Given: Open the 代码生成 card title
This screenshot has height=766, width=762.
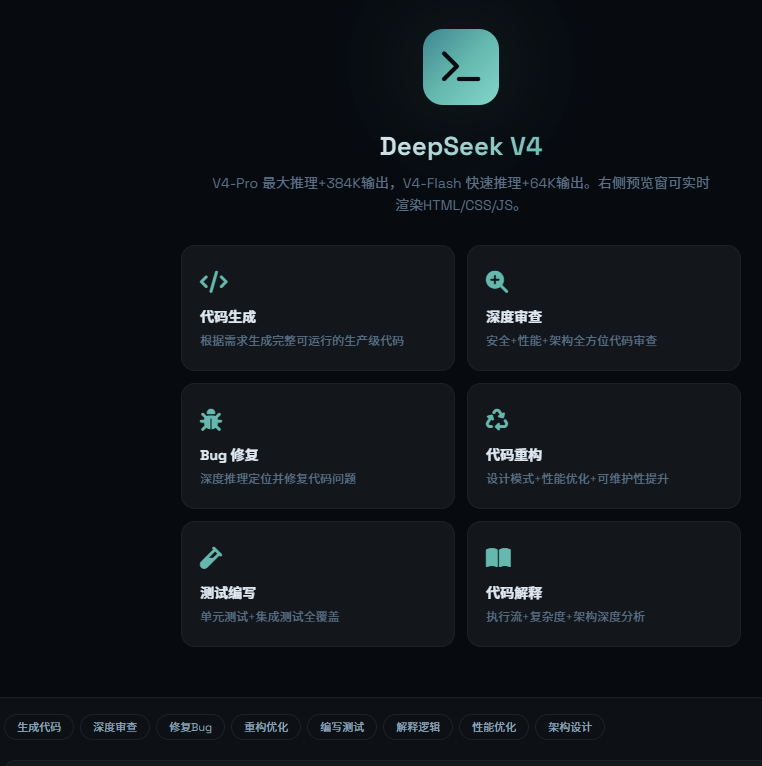Looking at the screenshot, I should click(228, 317).
